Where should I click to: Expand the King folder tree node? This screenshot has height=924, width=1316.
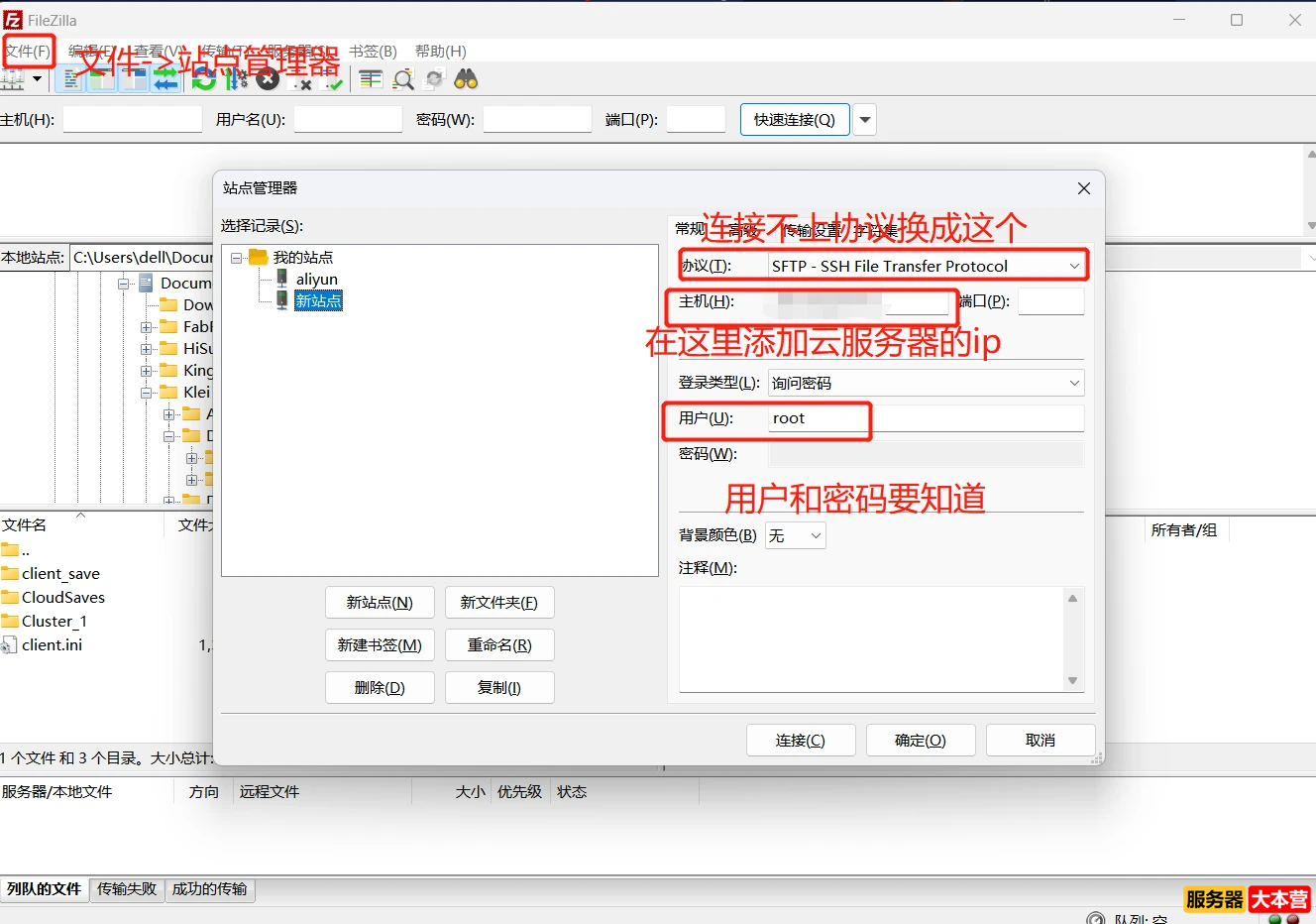(x=147, y=371)
